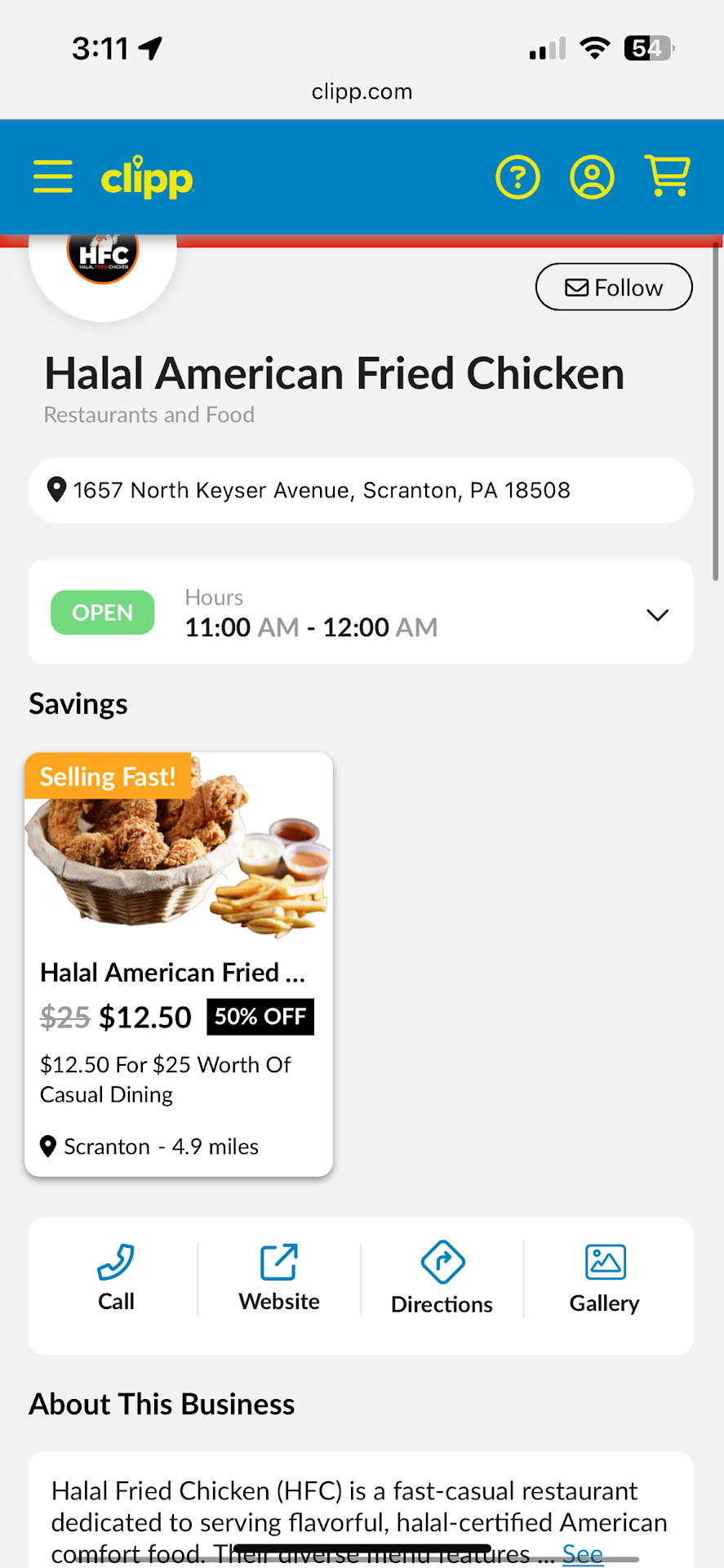Tap the clipp logo
Viewport: 724px width, 1568px height.
(147, 177)
